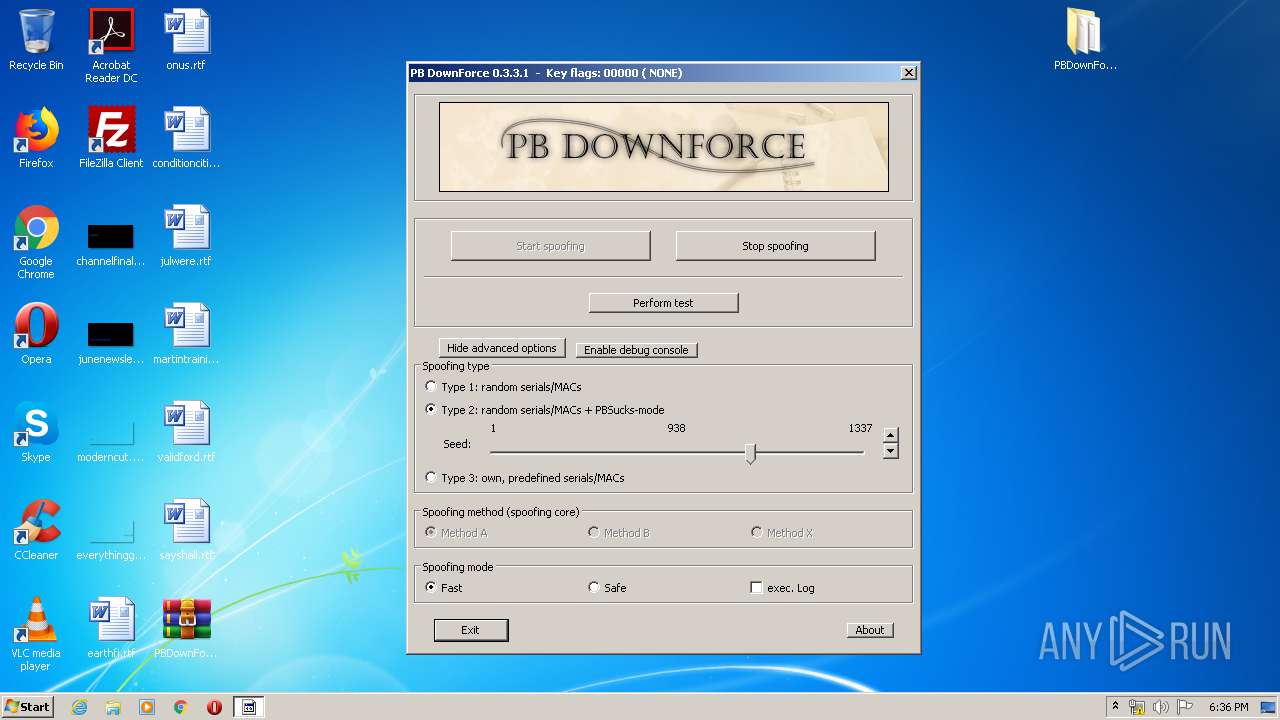Image resolution: width=1280 pixels, height=720 pixels.
Task: Open the junenewsle desktop file
Action: tap(111, 340)
